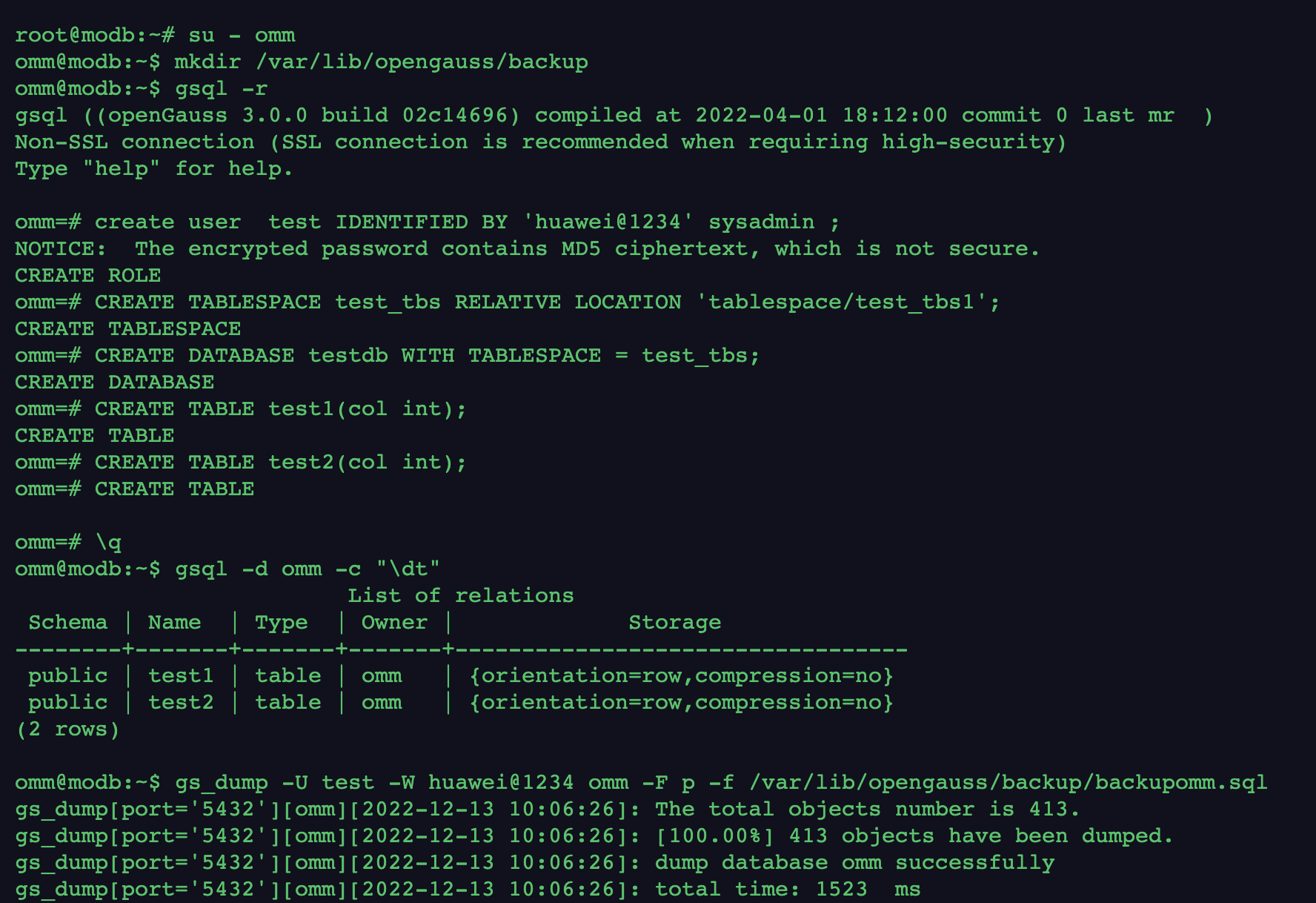Click the 'CREATE TABLE test1(col int);' command

(280, 408)
